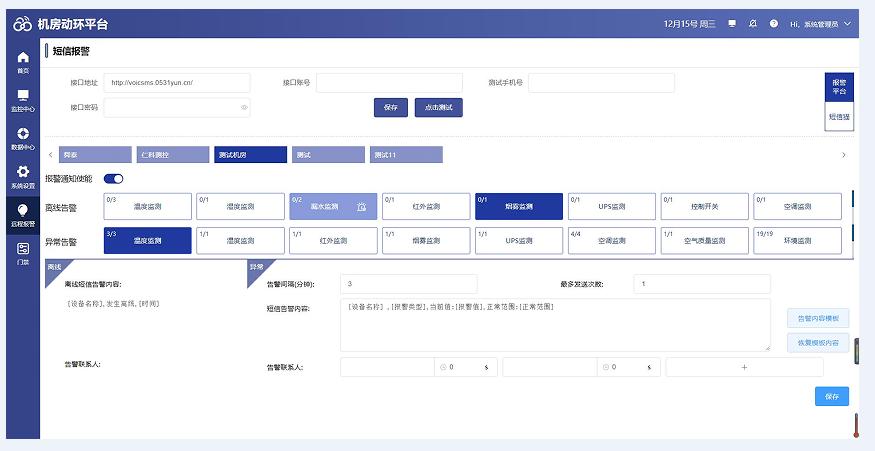The height and width of the screenshot is (451, 875).
Task: Toggle the 报警通知使能 switch
Action: [113, 179]
